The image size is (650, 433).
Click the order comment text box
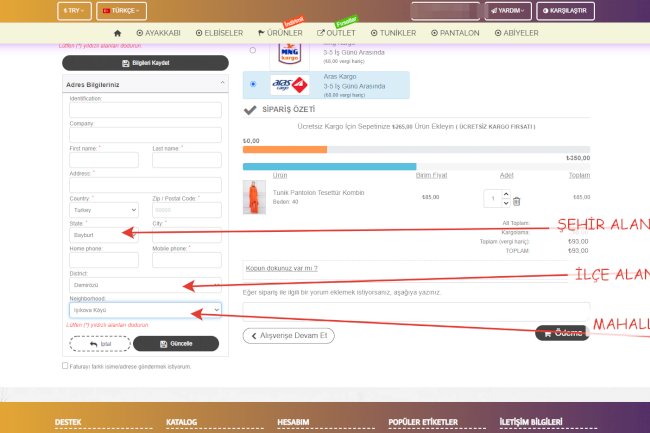click(416, 312)
